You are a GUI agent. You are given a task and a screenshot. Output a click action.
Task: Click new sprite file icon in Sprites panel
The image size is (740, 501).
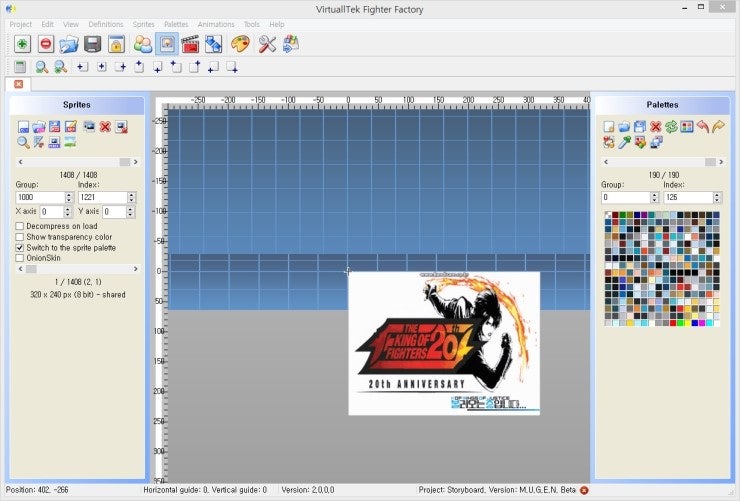(x=23, y=126)
